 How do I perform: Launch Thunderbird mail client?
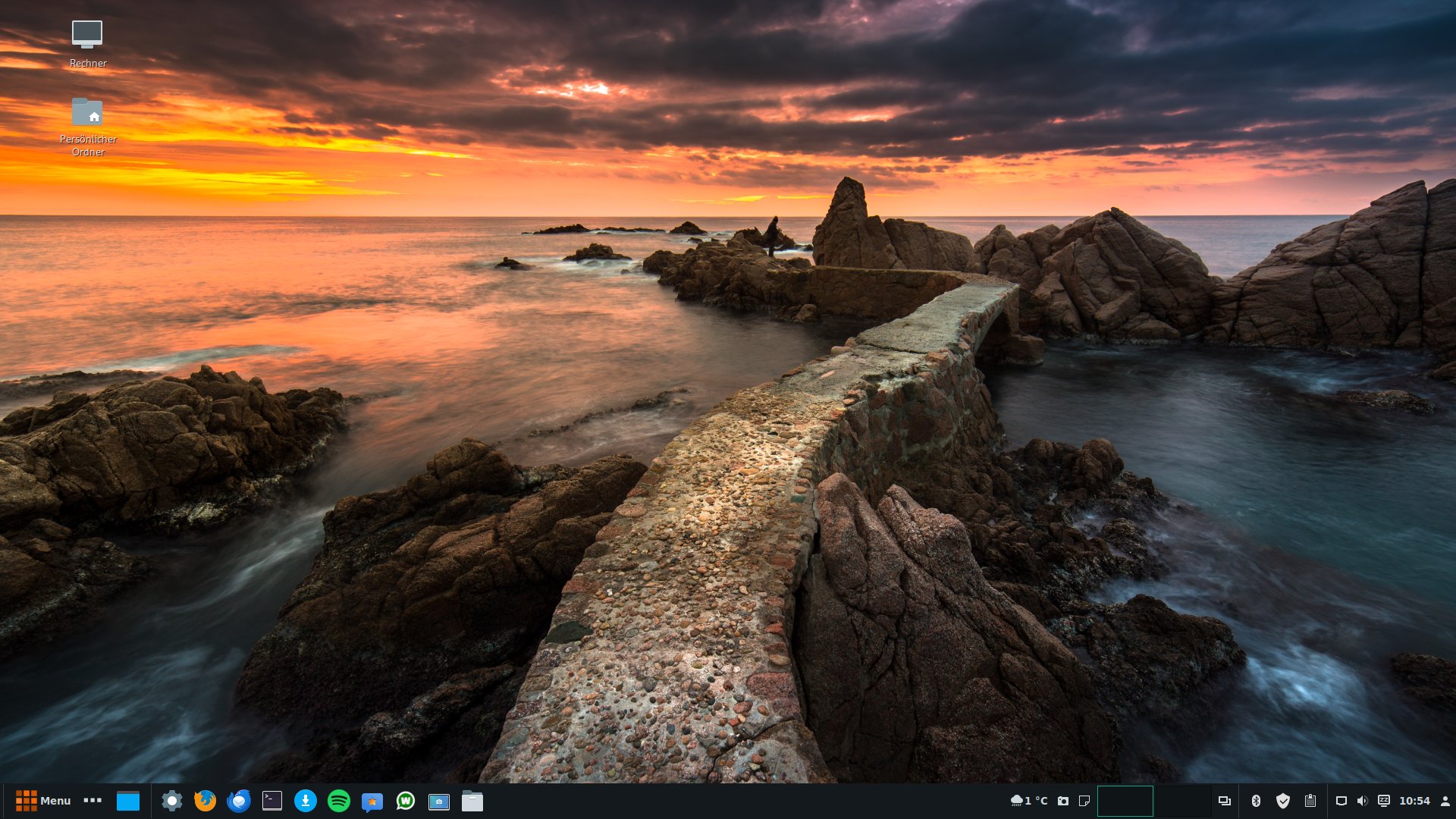point(238,801)
